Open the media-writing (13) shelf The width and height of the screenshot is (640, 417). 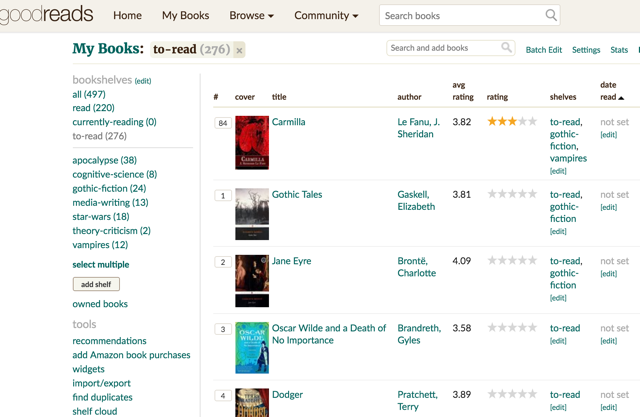[x=110, y=202]
